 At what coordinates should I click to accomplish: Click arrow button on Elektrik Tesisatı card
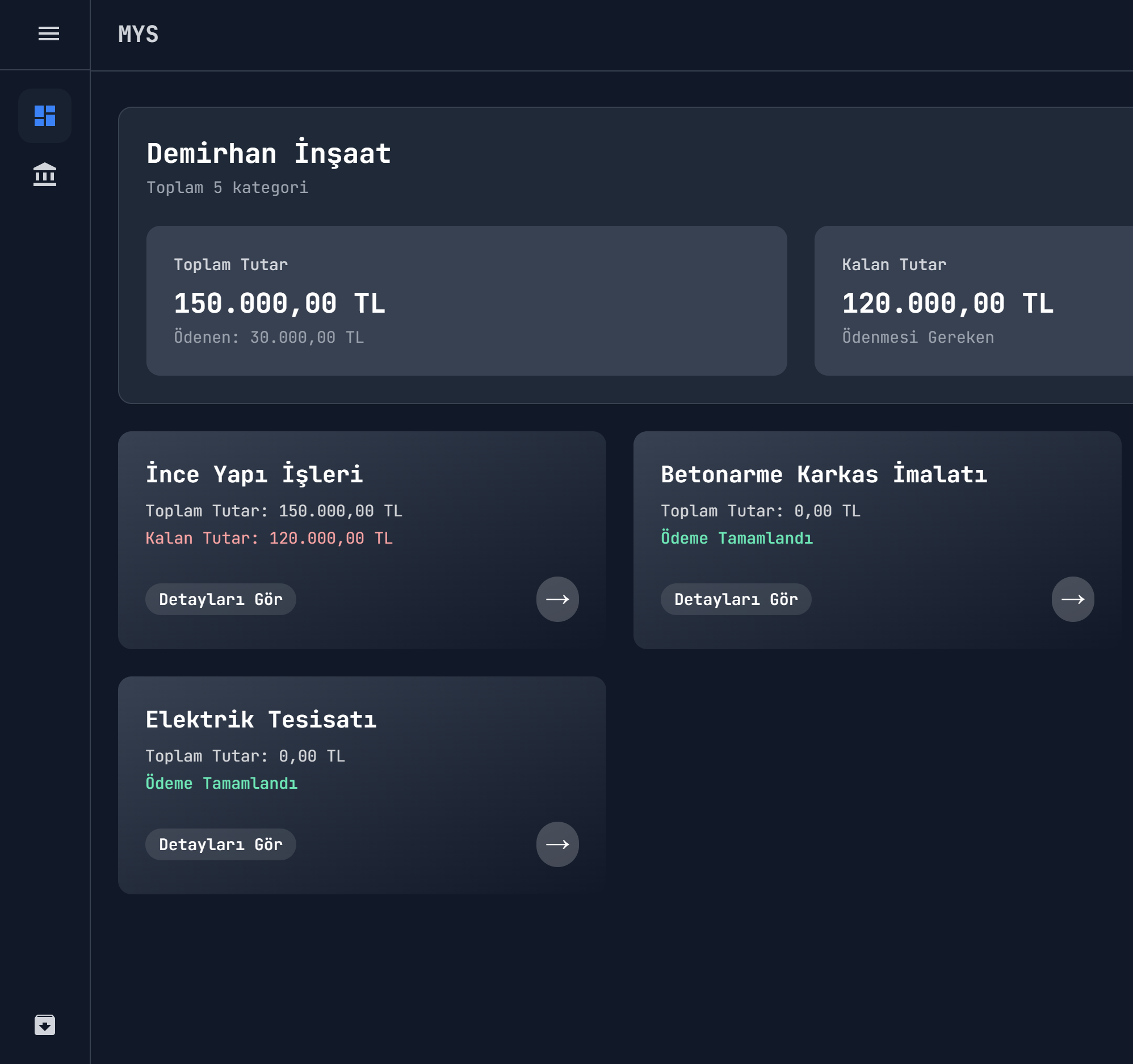[557, 844]
